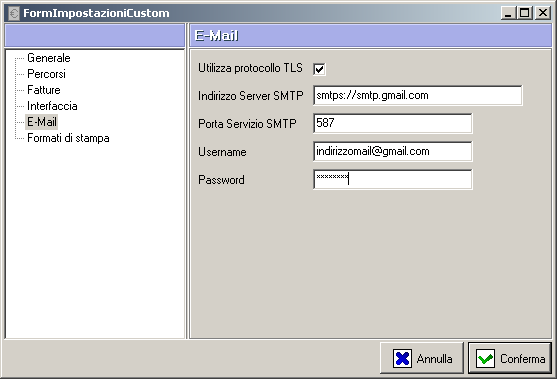Click the euro icon in title bar
557x379 pixels.
coord(14,13)
